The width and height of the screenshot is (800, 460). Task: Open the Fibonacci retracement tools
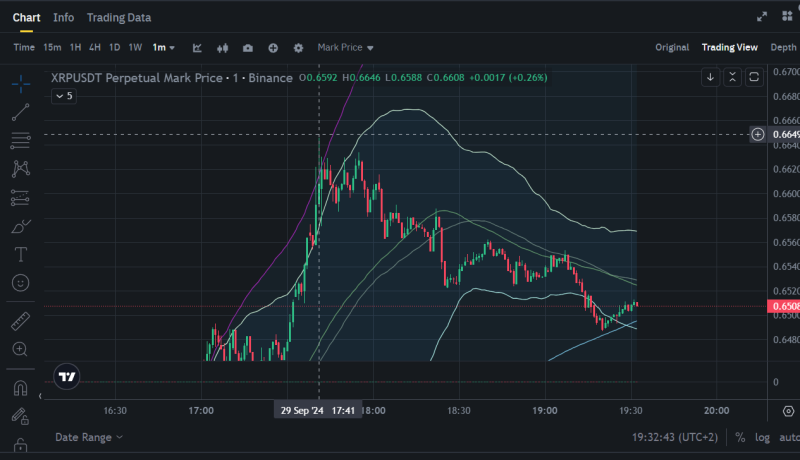pyautogui.click(x=20, y=140)
